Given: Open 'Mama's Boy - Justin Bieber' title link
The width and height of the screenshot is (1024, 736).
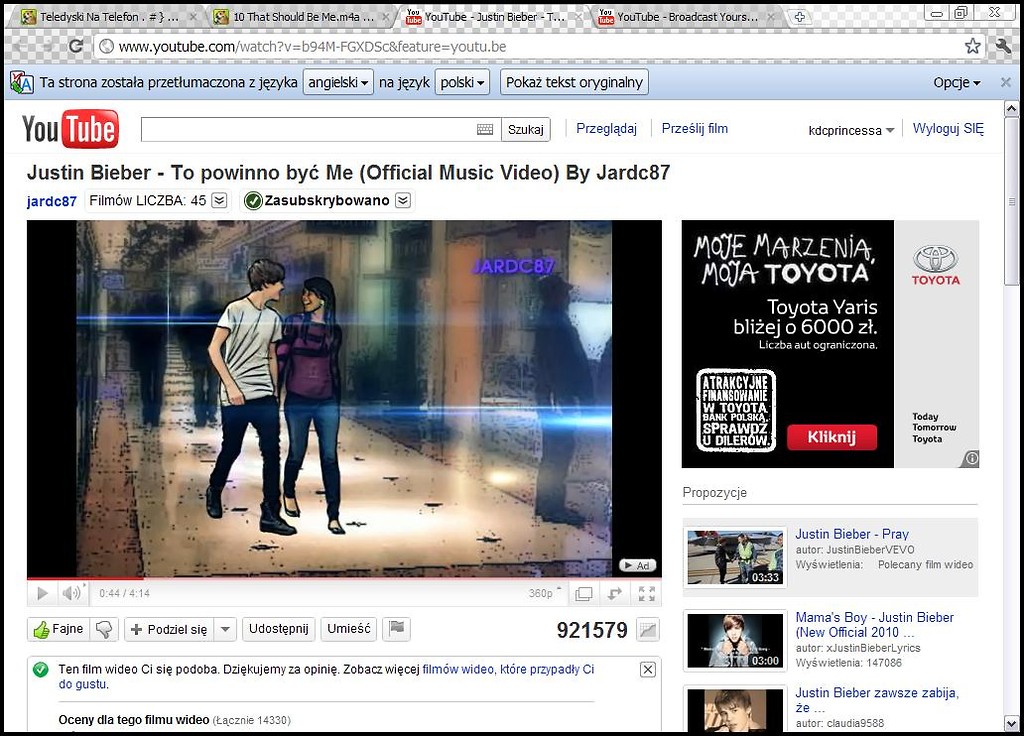Looking at the screenshot, I should coord(874,625).
